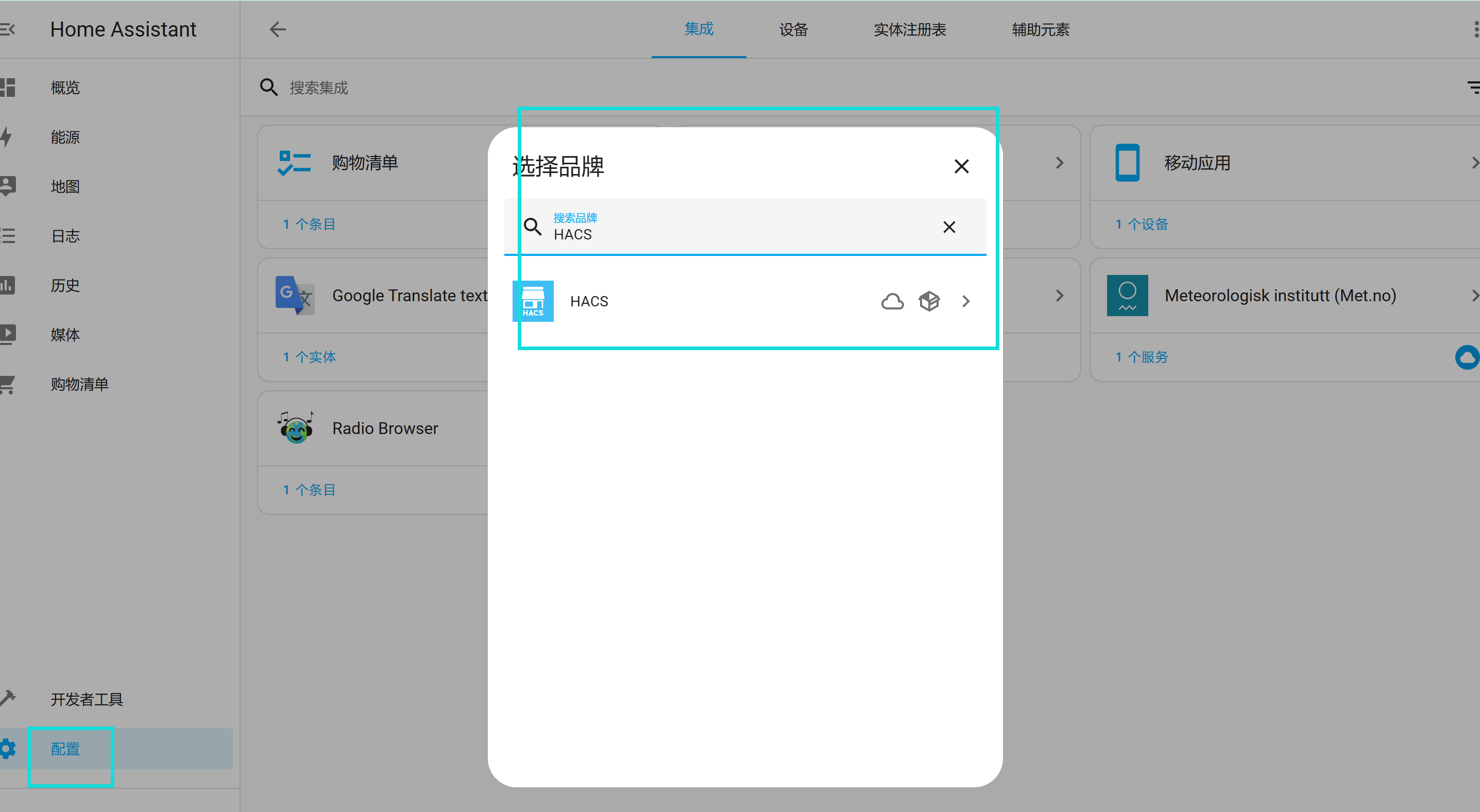The width and height of the screenshot is (1480, 812).
Task: Expand the Meteorologisk institutt card chevron
Action: tap(1475, 295)
